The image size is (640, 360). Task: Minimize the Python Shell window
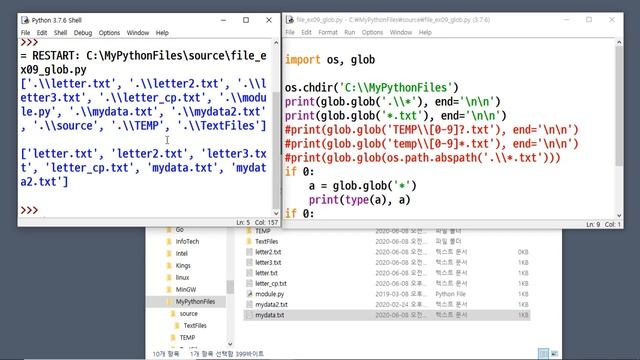tap(223, 20)
